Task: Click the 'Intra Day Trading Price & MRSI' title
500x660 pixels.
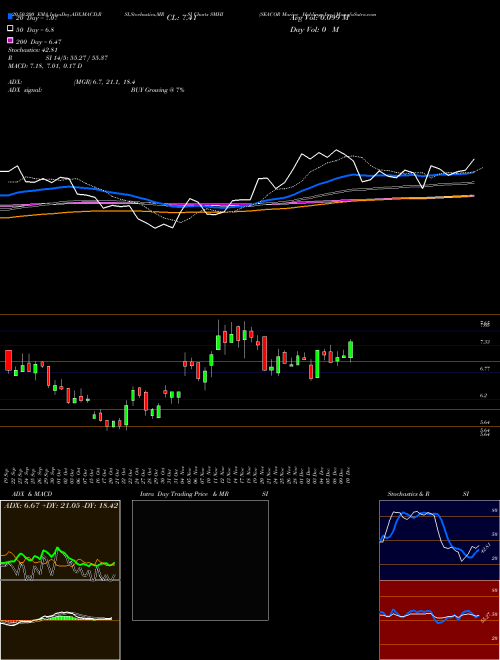Action: 204,494
